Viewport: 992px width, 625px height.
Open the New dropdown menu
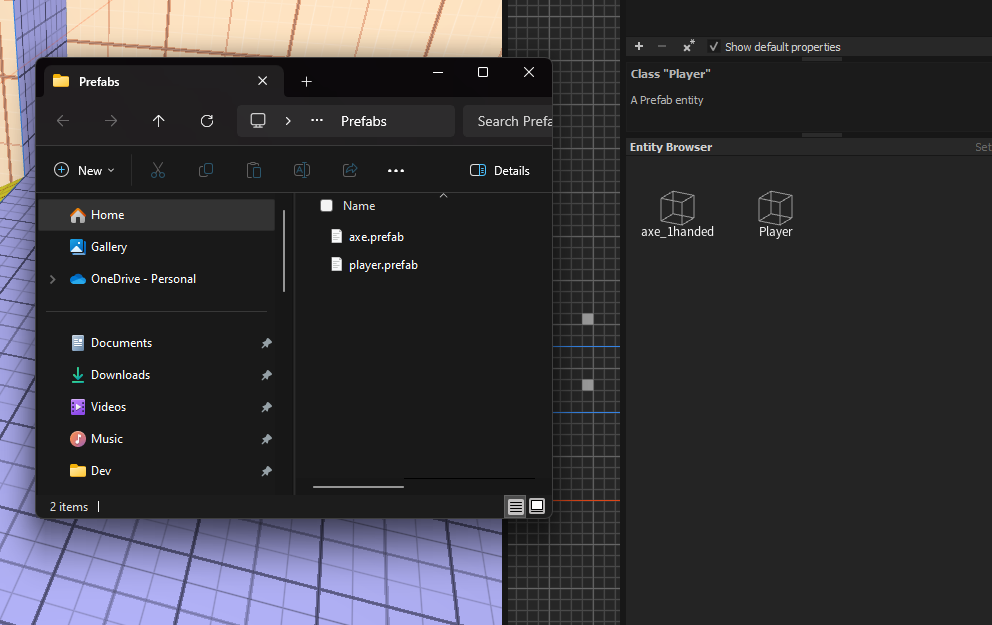point(85,170)
